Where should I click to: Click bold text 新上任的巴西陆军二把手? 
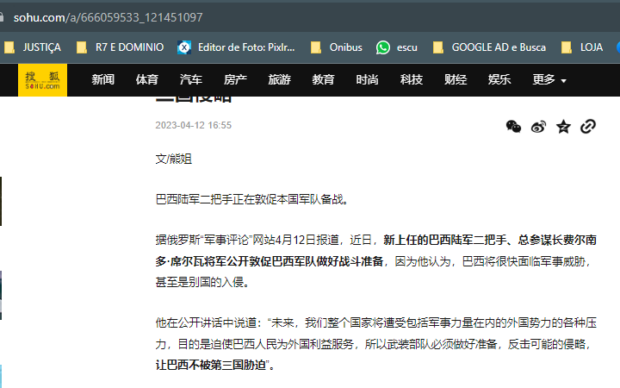point(445,240)
